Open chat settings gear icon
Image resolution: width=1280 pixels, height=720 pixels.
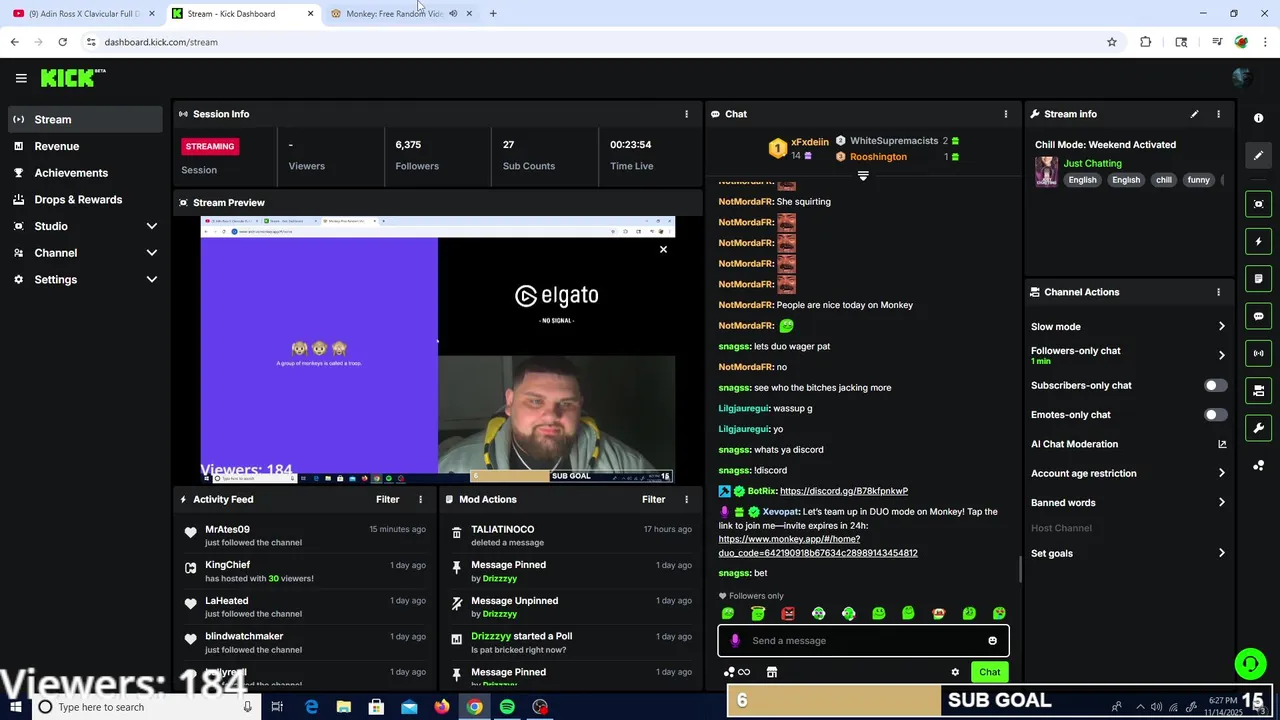(955, 672)
